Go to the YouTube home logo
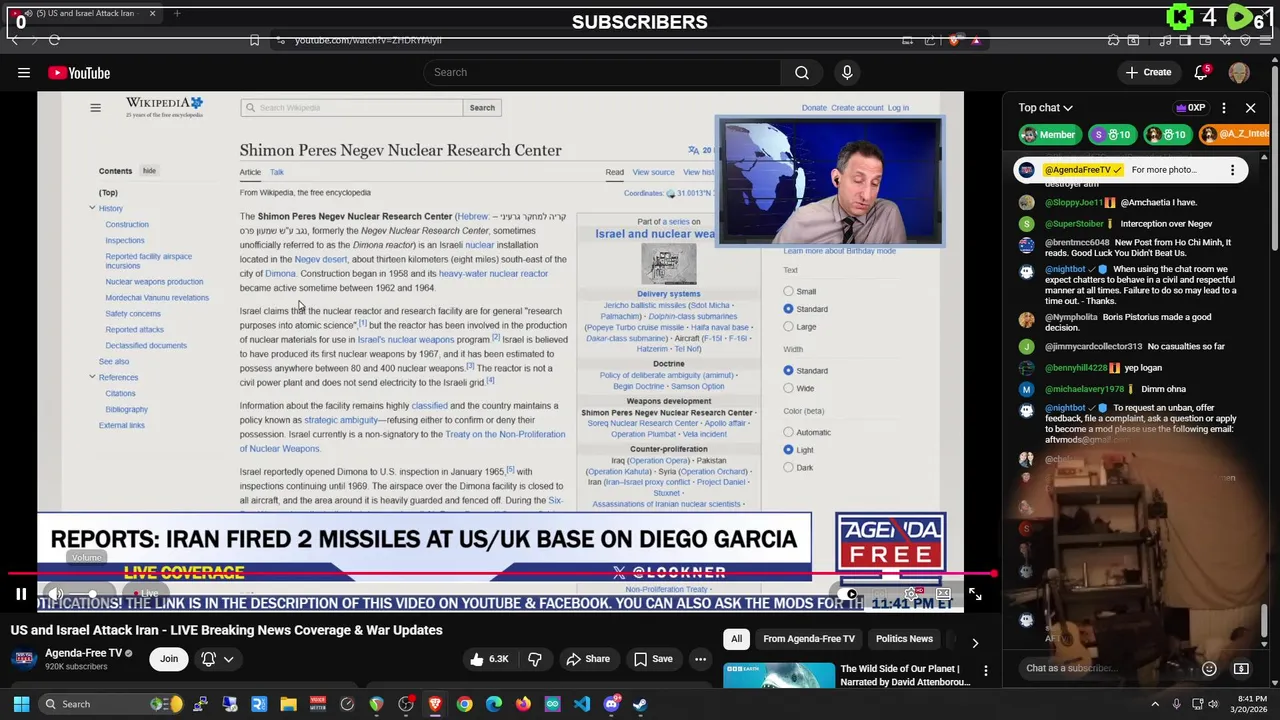 click(79, 73)
